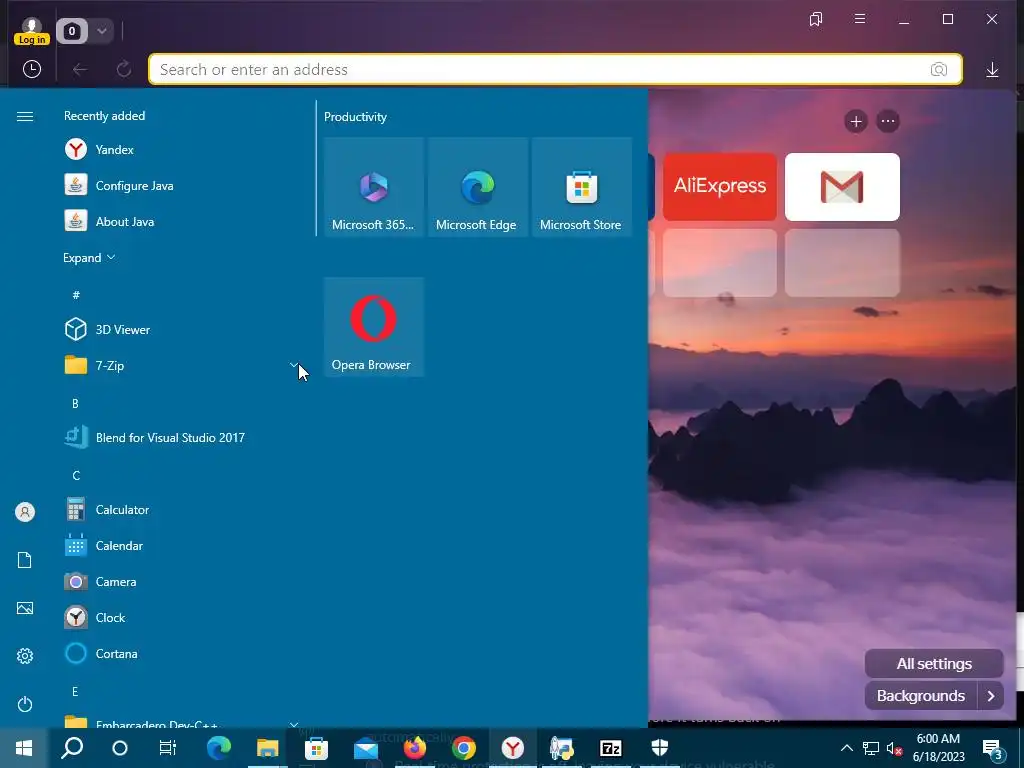Open Yandex browsing history clock icon

[31, 69]
